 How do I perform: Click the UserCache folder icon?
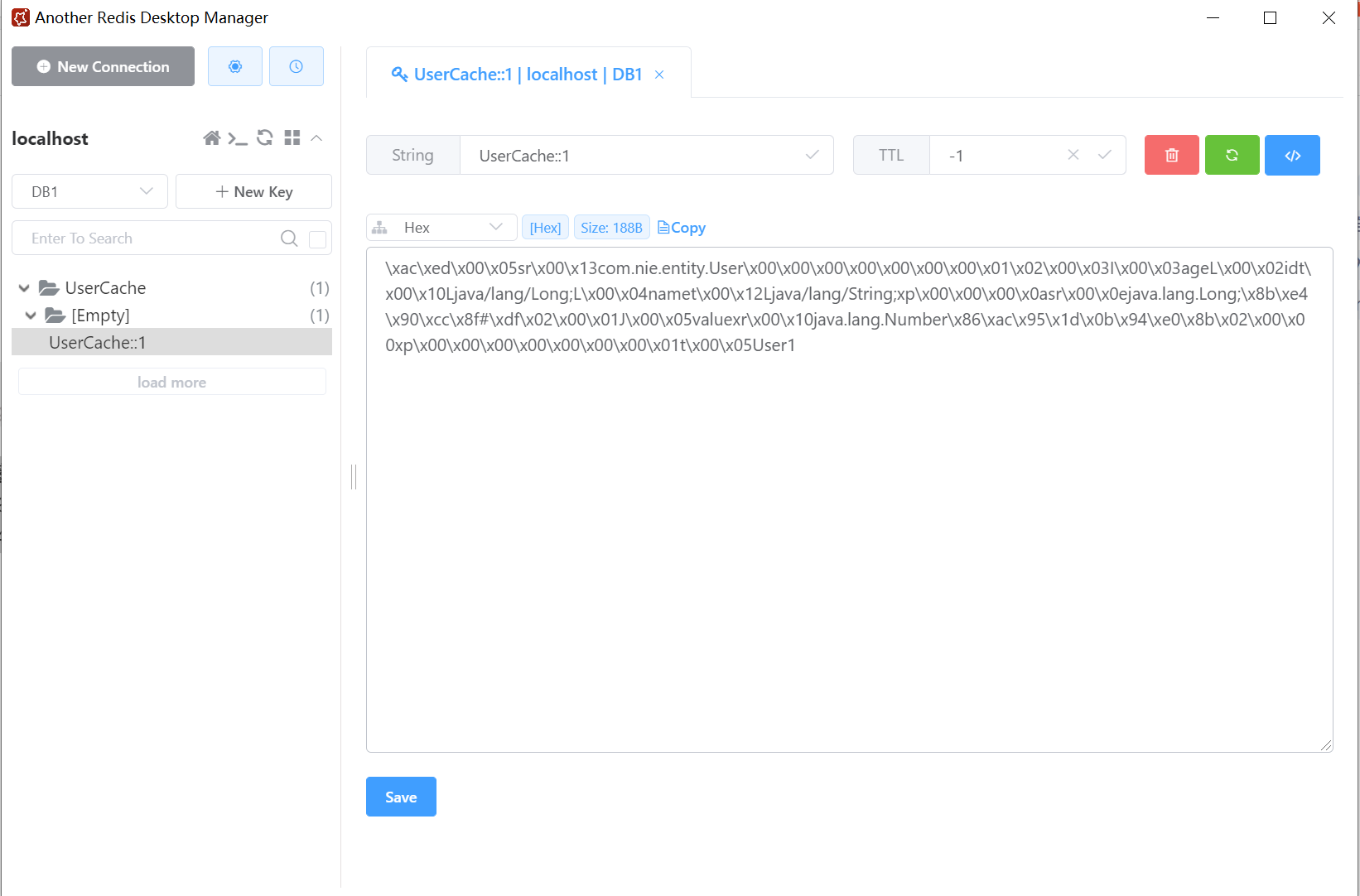49,288
